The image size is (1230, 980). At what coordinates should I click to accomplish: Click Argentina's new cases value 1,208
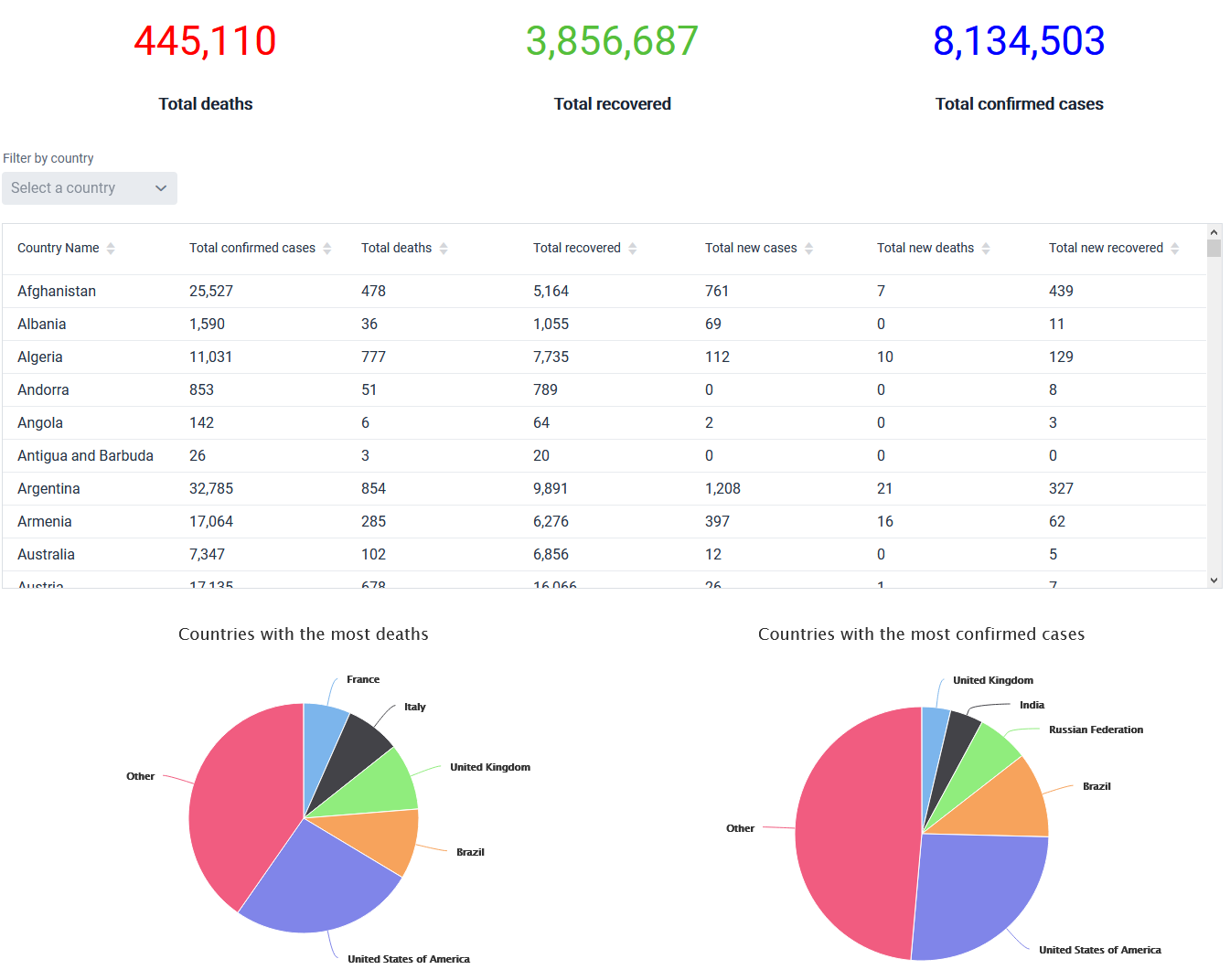722,488
